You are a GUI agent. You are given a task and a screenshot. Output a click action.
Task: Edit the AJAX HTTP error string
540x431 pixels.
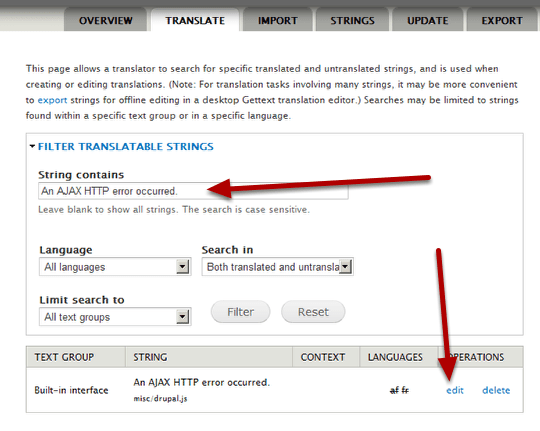tap(455, 390)
